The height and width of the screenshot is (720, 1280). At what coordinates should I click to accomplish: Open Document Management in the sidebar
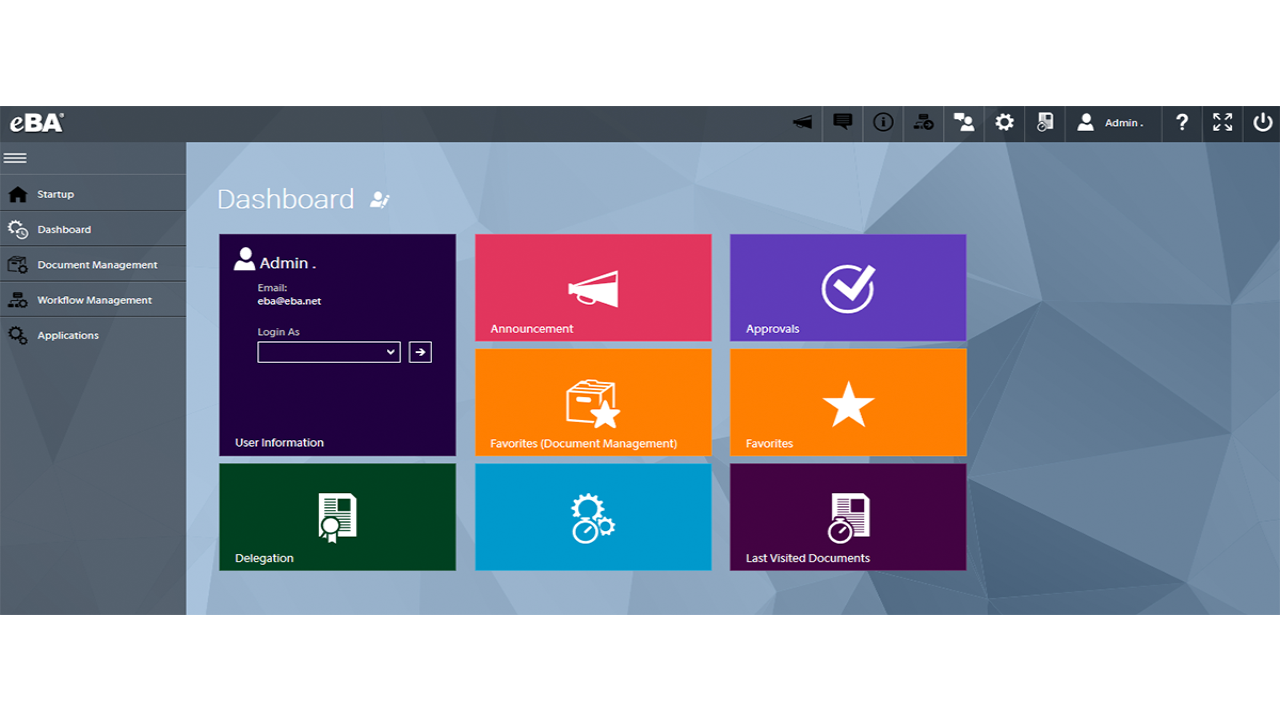(93, 265)
